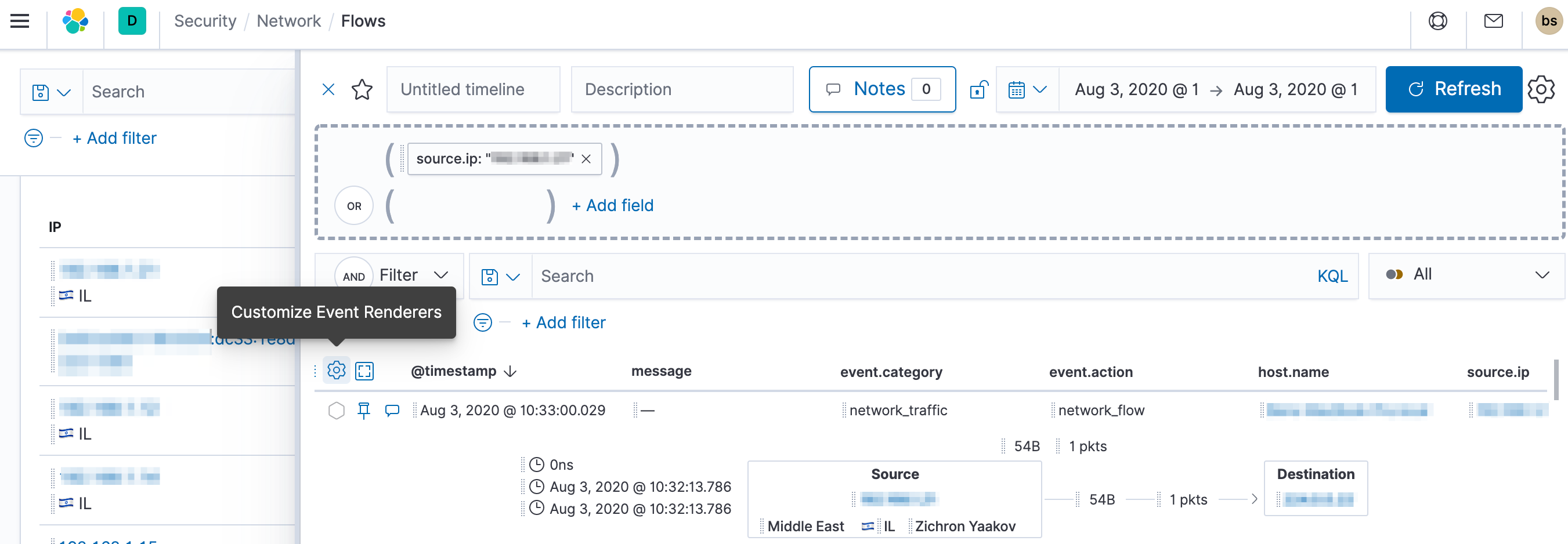Enter fullscreen mode for the events table

click(364, 370)
